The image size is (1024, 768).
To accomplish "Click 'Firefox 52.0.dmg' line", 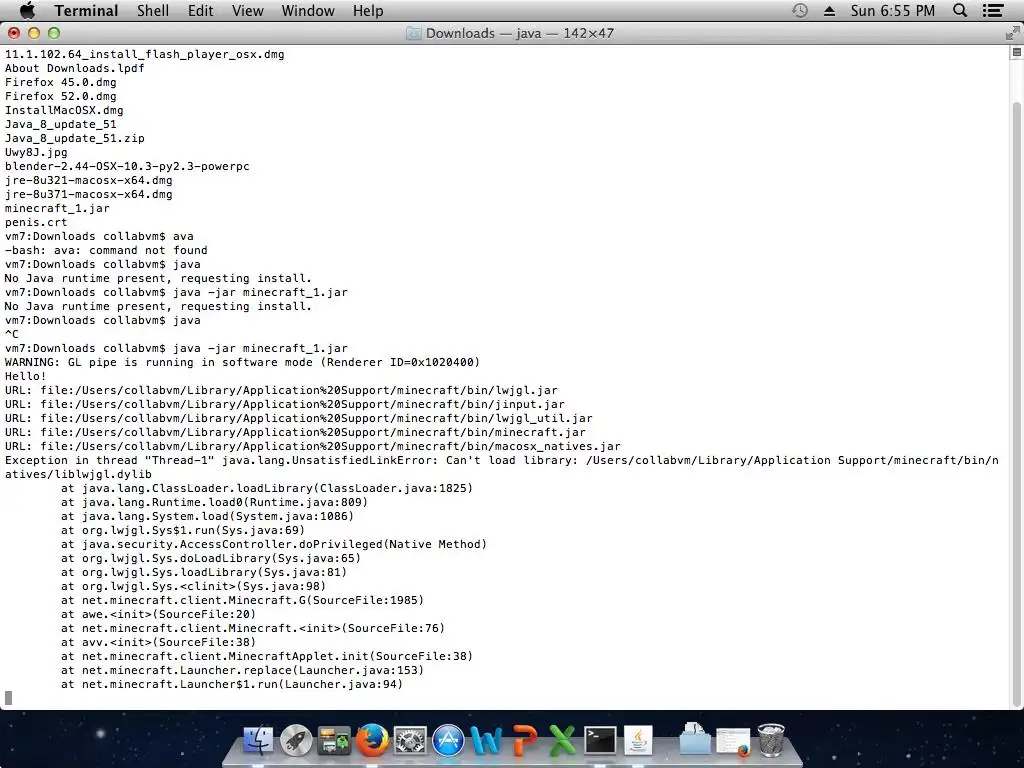I will (61, 96).
